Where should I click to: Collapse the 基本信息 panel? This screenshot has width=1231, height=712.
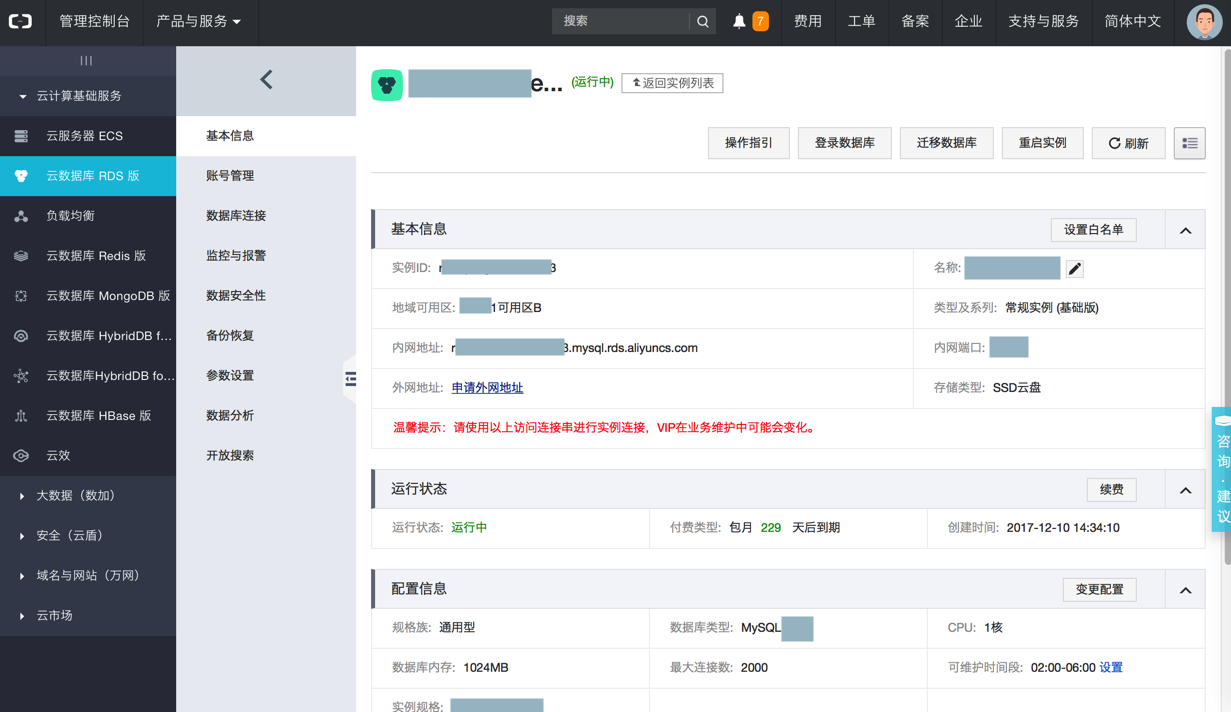click(x=1185, y=230)
